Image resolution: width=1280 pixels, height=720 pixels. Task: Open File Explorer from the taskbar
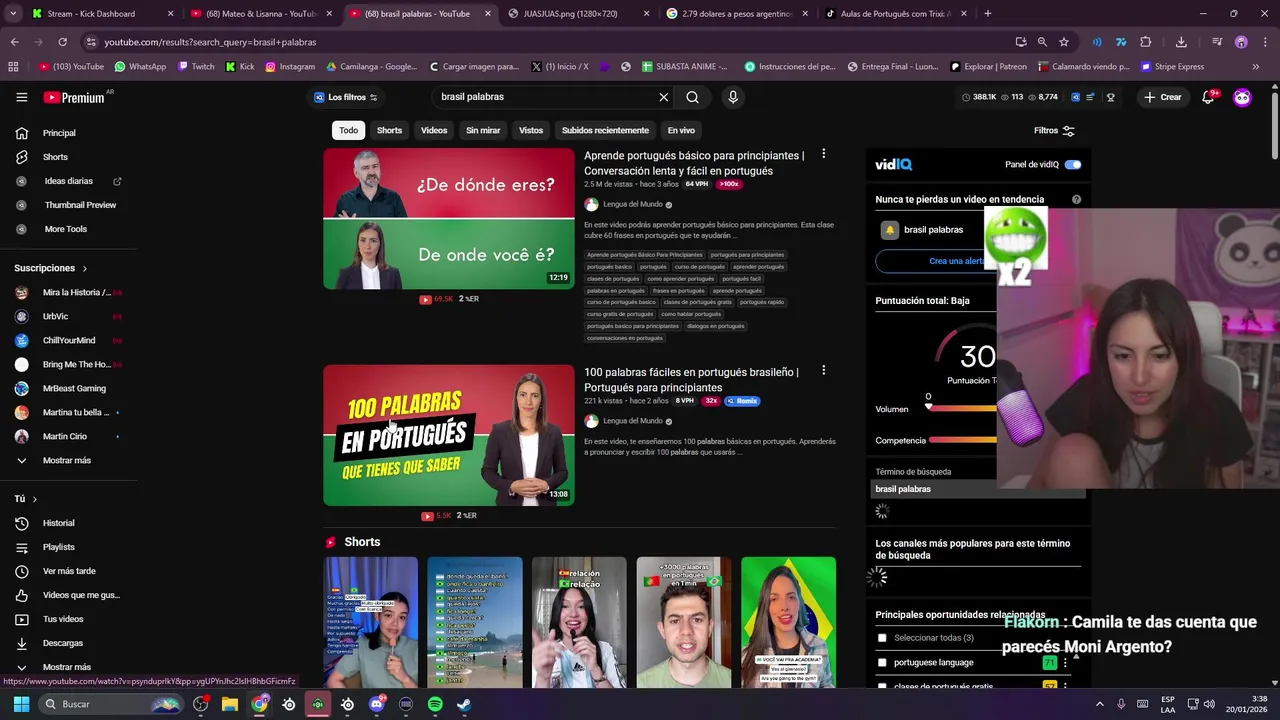click(230, 704)
